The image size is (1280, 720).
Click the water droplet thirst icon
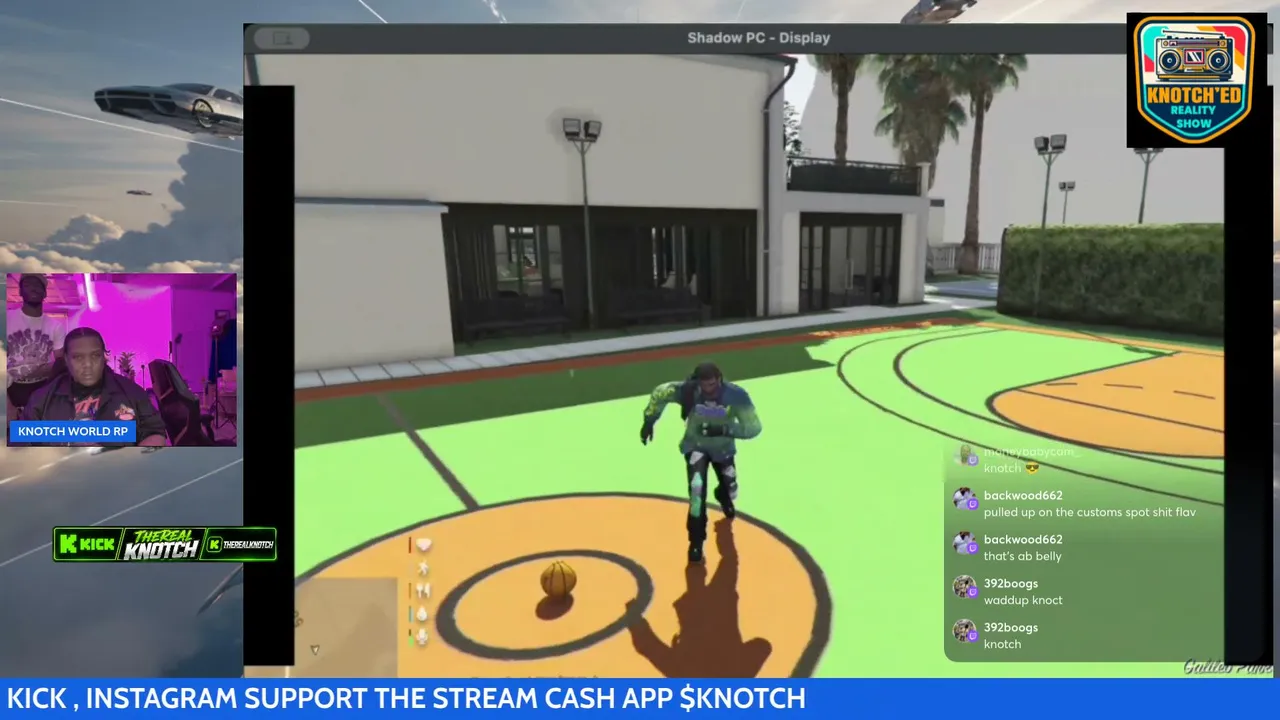[422, 614]
